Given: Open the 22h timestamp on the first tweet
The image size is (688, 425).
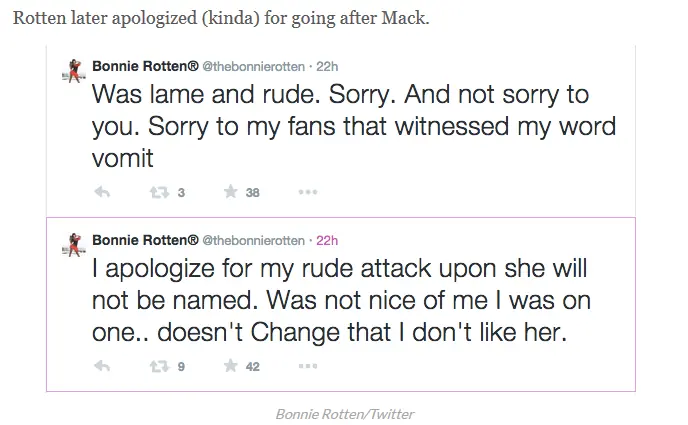Looking at the screenshot, I should [x=327, y=66].
